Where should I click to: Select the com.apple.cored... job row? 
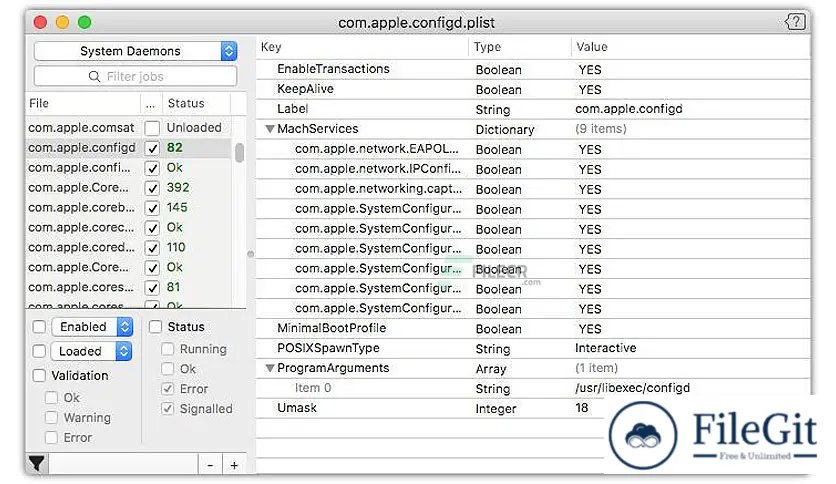(x=128, y=248)
